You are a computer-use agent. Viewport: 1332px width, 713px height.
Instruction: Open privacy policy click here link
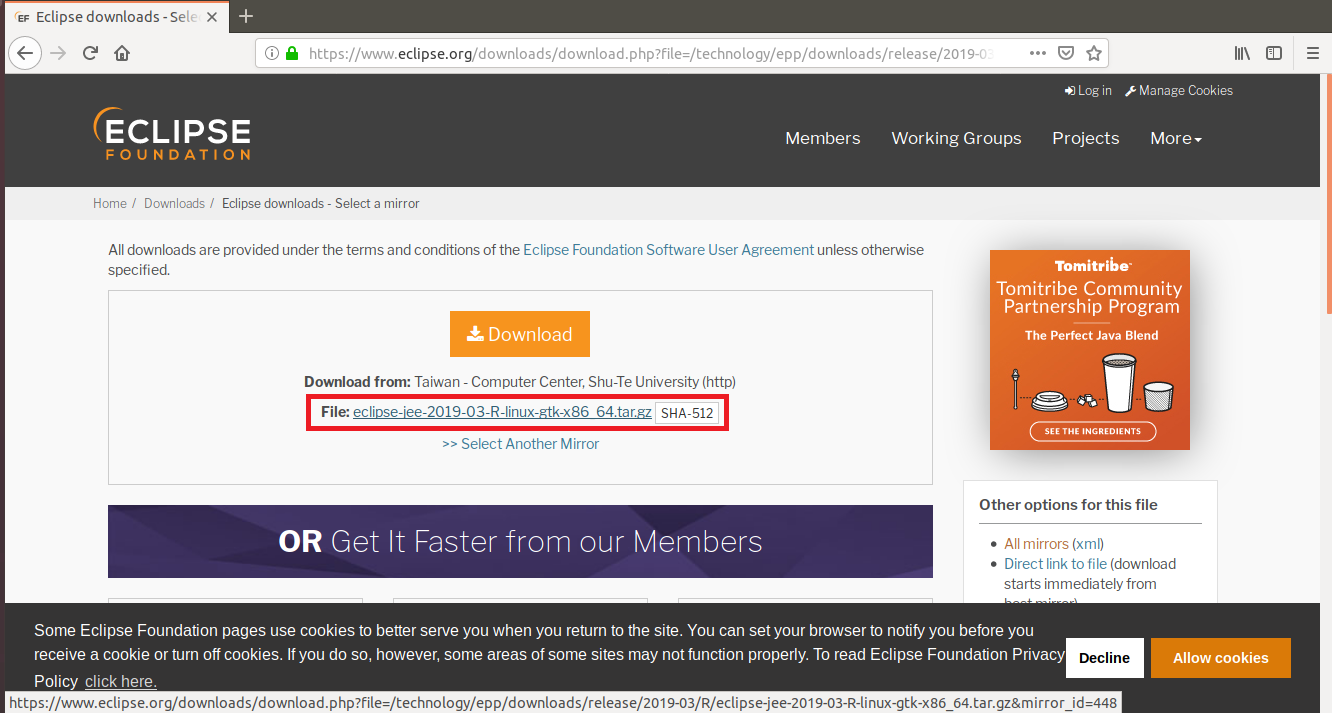(121, 681)
